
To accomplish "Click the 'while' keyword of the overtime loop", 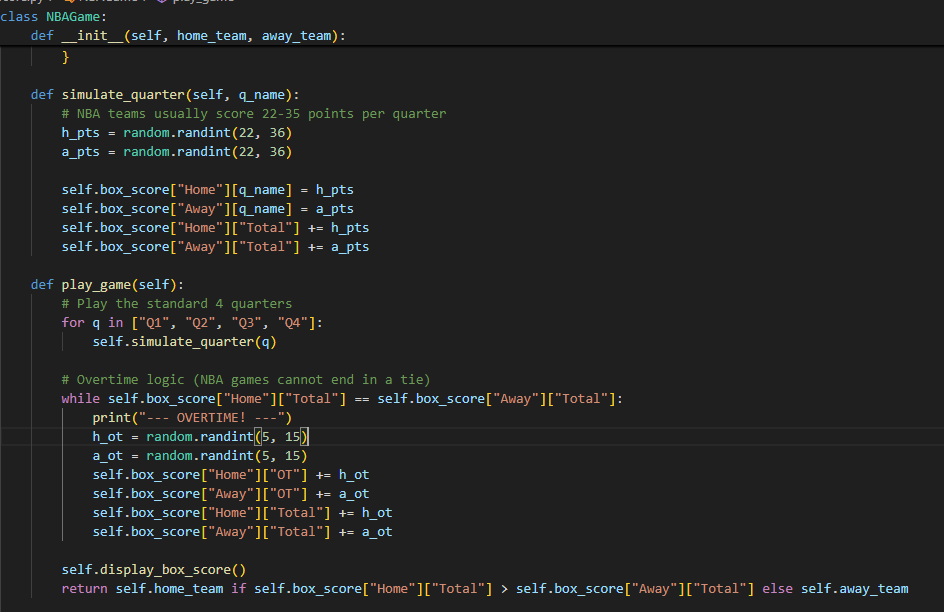I will click(x=80, y=399).
